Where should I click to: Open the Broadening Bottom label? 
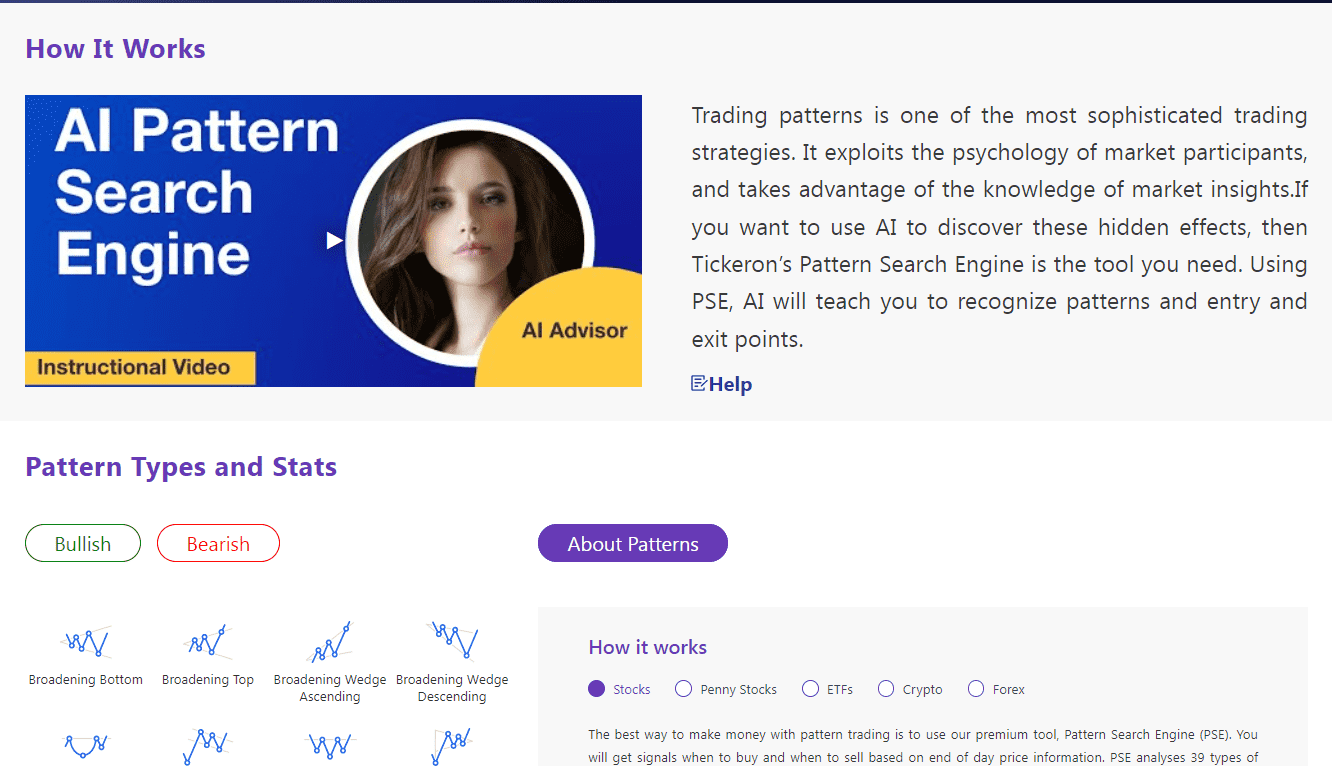coord(86,680)
